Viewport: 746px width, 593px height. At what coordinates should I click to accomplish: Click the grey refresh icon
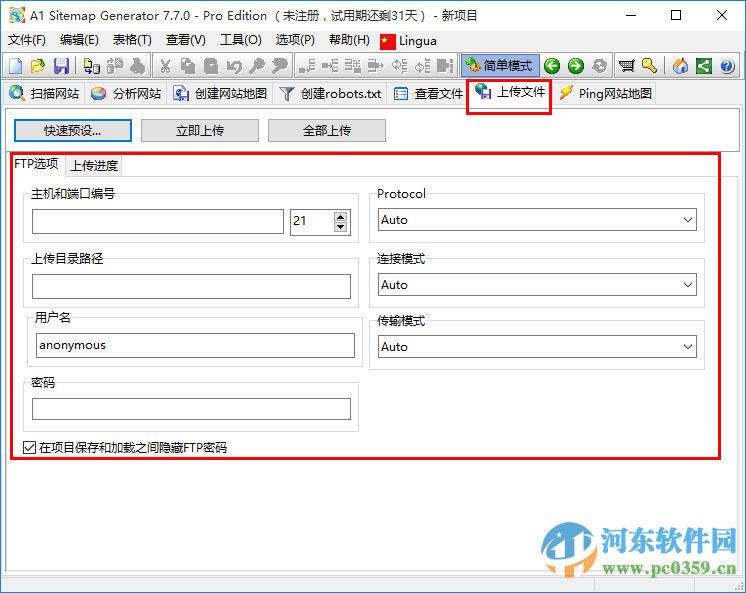(x=599, y=66)
